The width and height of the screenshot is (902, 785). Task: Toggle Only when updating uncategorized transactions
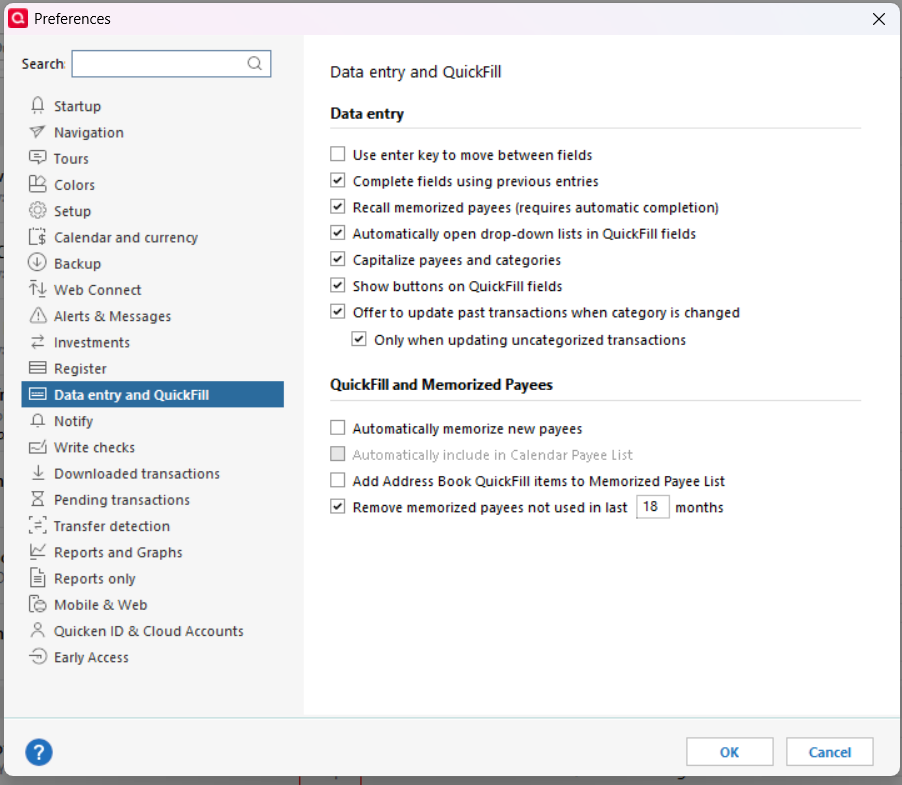tap(359, 339)
